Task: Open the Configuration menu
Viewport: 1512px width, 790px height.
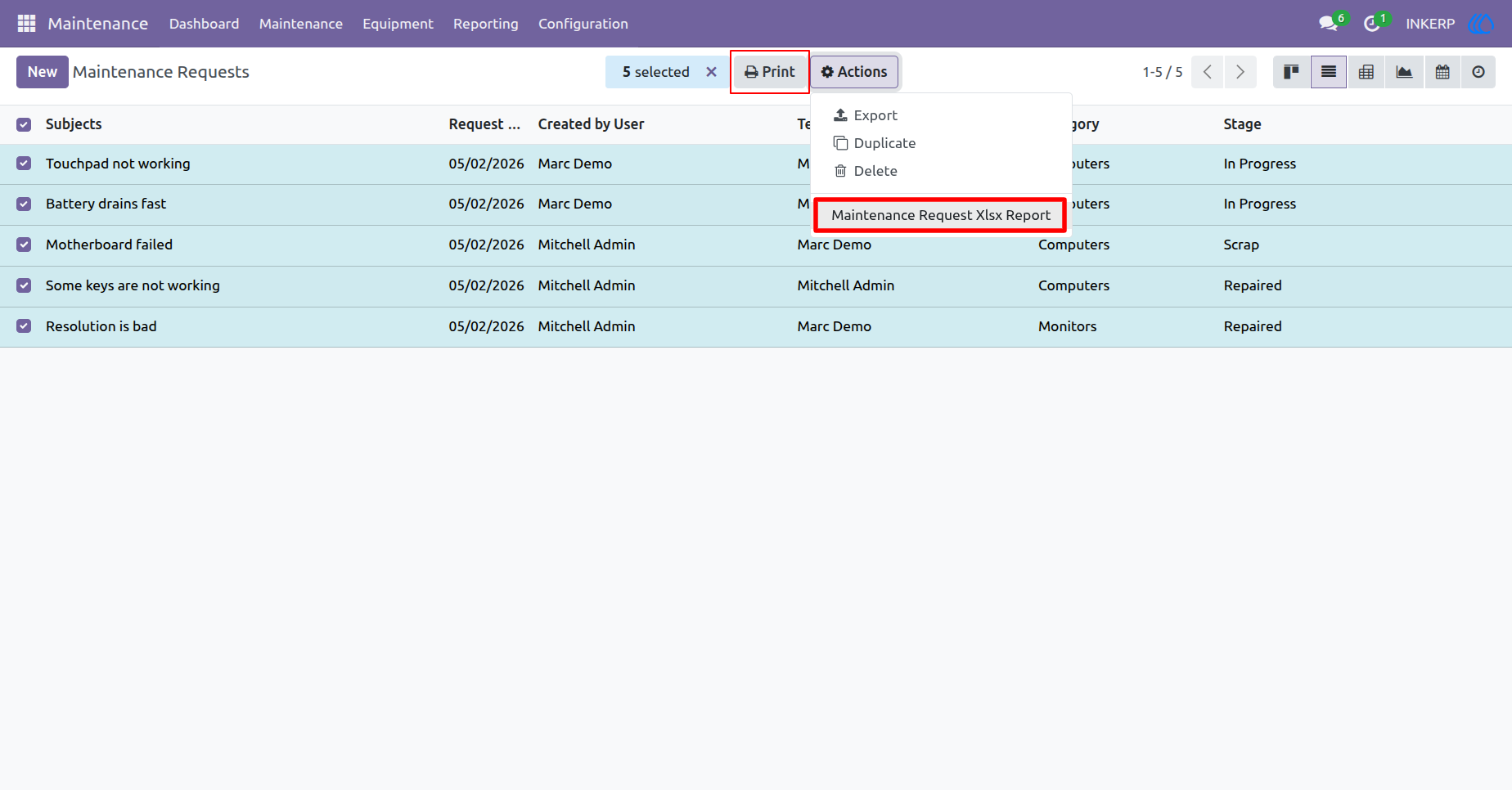Action: pos(583,24)
